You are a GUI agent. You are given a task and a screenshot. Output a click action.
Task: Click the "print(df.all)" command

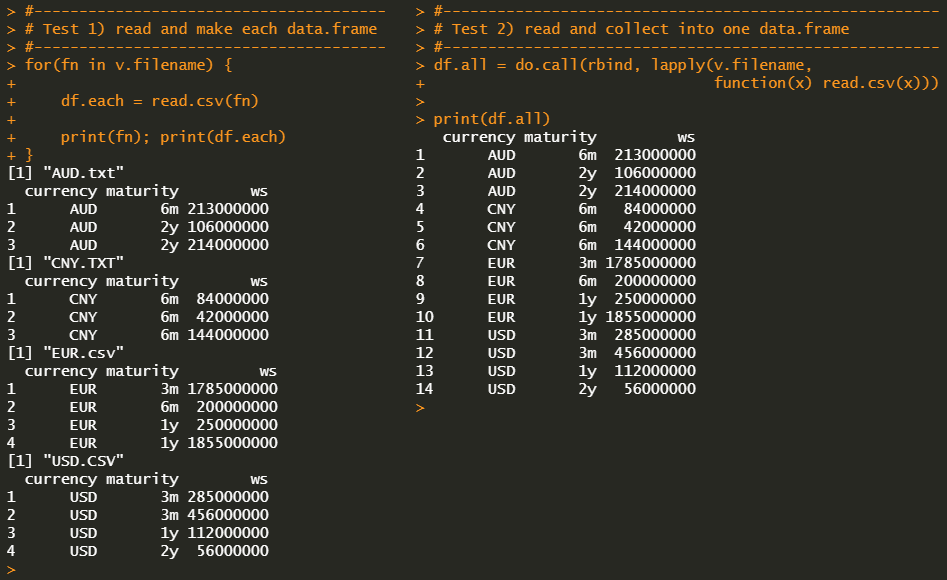pyautogui.click(x=492, y=119)
